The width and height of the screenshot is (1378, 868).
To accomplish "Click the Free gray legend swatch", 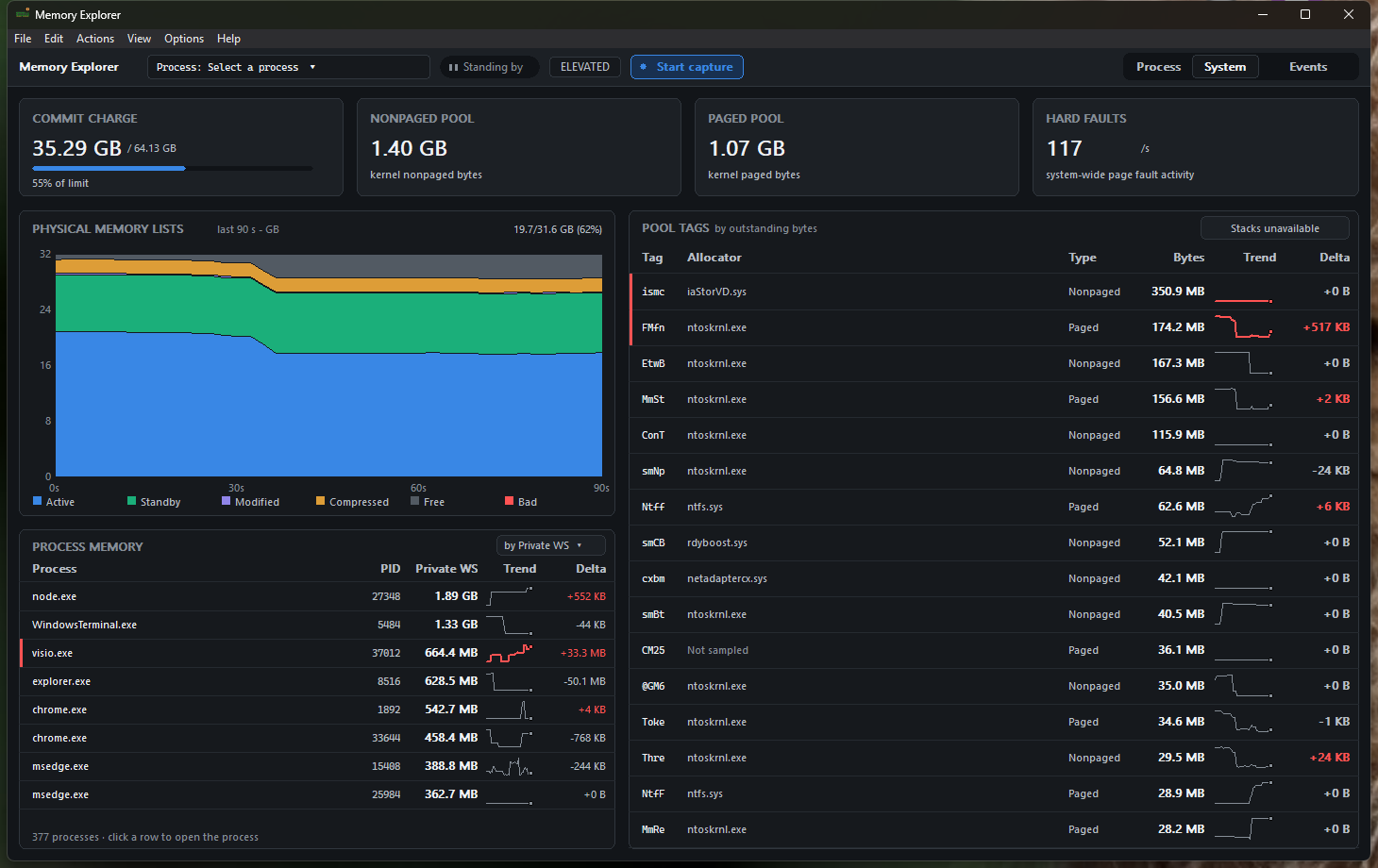I will click(x=414, y=501).
